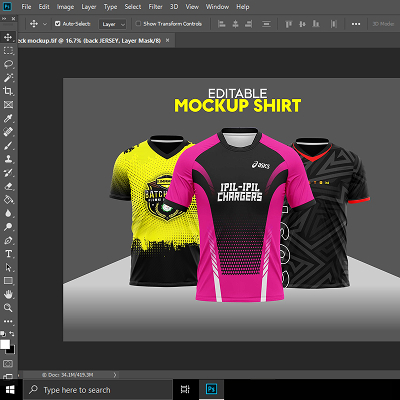Select the Dodge tool
Viewport: 400px width, 400px height.
tap(8, 227)
